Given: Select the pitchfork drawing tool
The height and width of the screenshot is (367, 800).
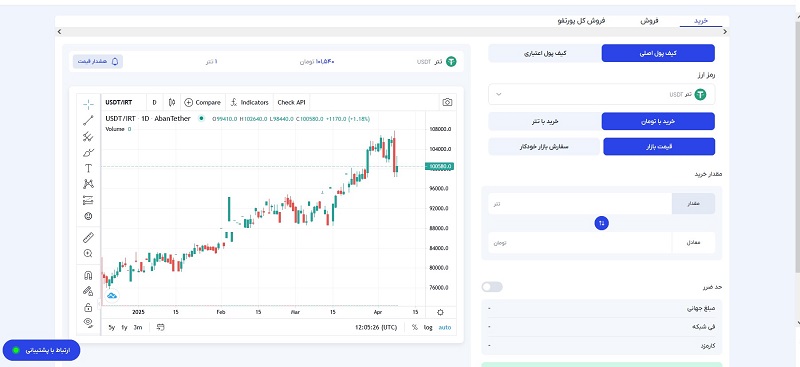Looking at the screenshot, I should click(x=88, y=136).
